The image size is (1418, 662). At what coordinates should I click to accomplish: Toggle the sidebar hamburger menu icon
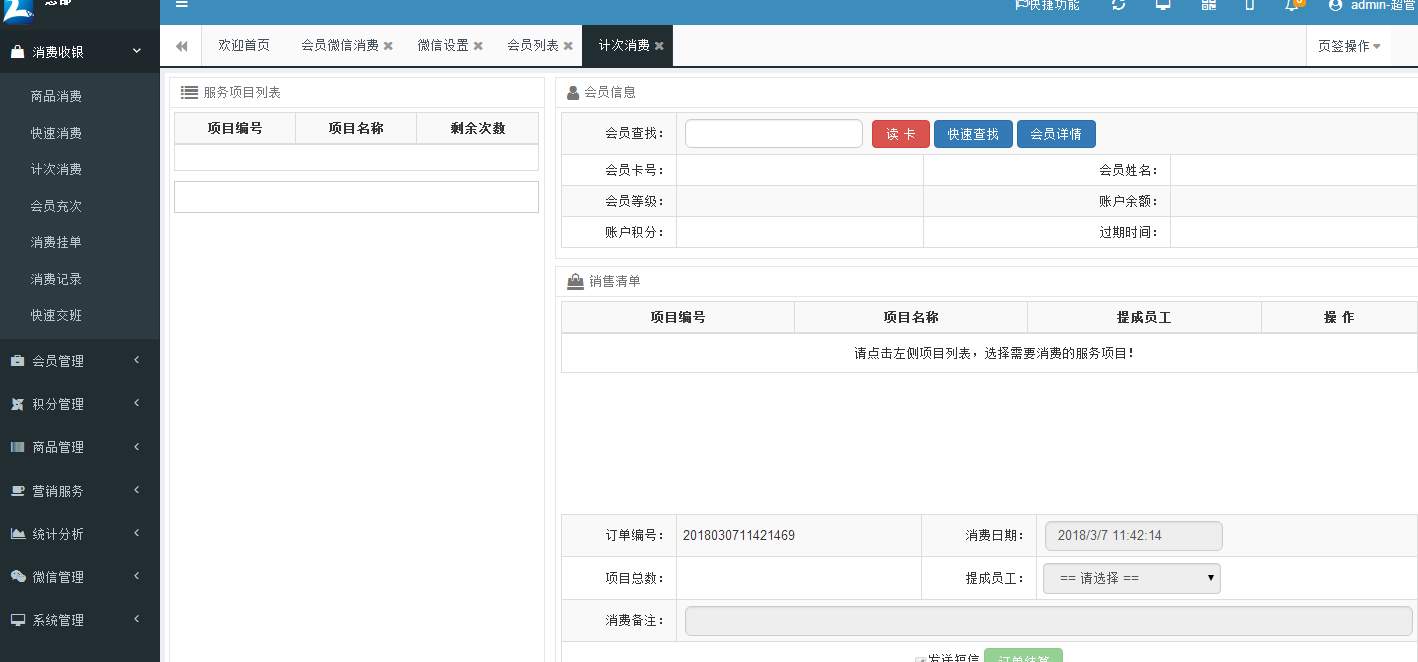point(181,4)
